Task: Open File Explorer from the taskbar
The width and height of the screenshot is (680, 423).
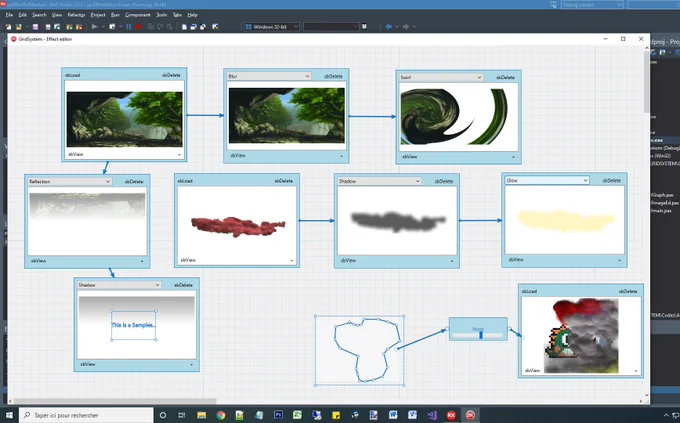Action: pyautogui.click(x=201, y=415)
